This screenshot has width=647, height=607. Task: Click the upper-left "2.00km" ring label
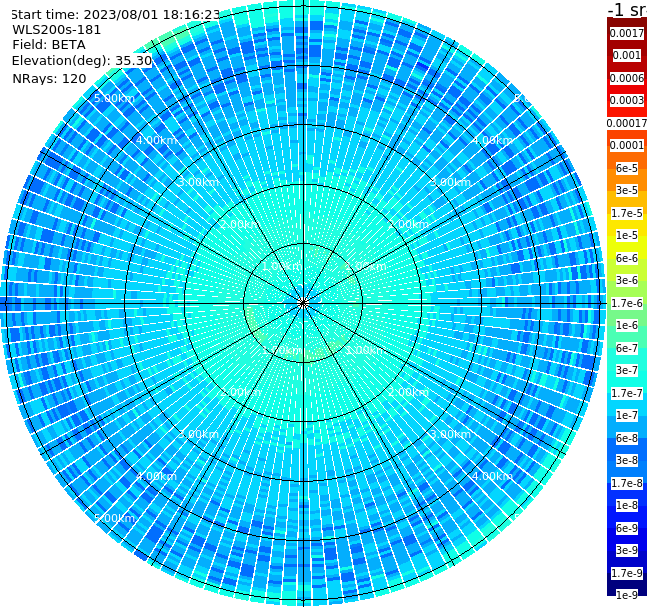point(240,224)
